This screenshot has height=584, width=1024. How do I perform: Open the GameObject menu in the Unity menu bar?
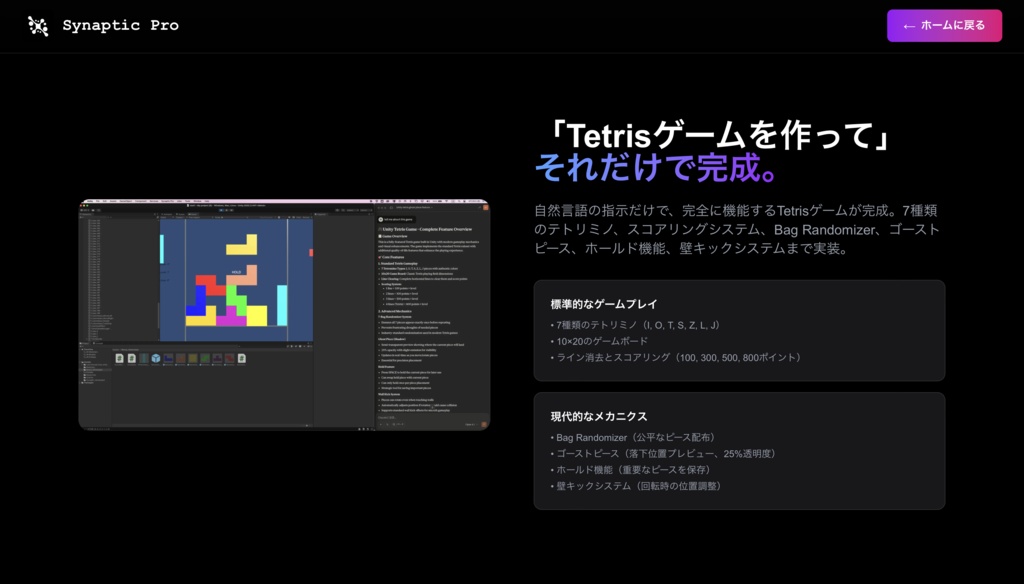(x=126, y=200)
